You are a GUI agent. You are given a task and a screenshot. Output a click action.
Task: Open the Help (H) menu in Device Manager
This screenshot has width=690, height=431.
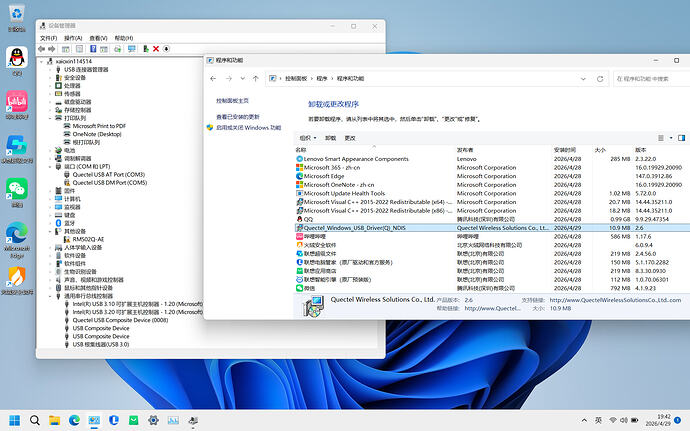[124, 38]
